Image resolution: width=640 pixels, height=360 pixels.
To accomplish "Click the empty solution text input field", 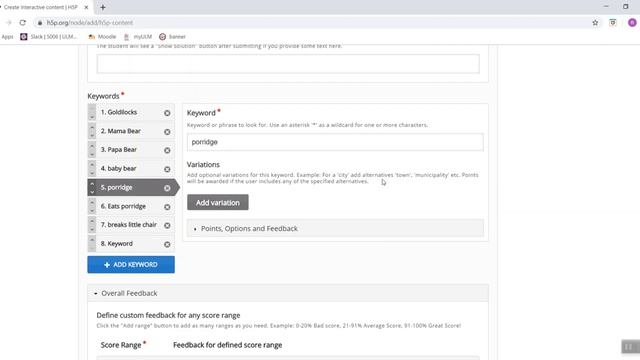I will (288, 64).
